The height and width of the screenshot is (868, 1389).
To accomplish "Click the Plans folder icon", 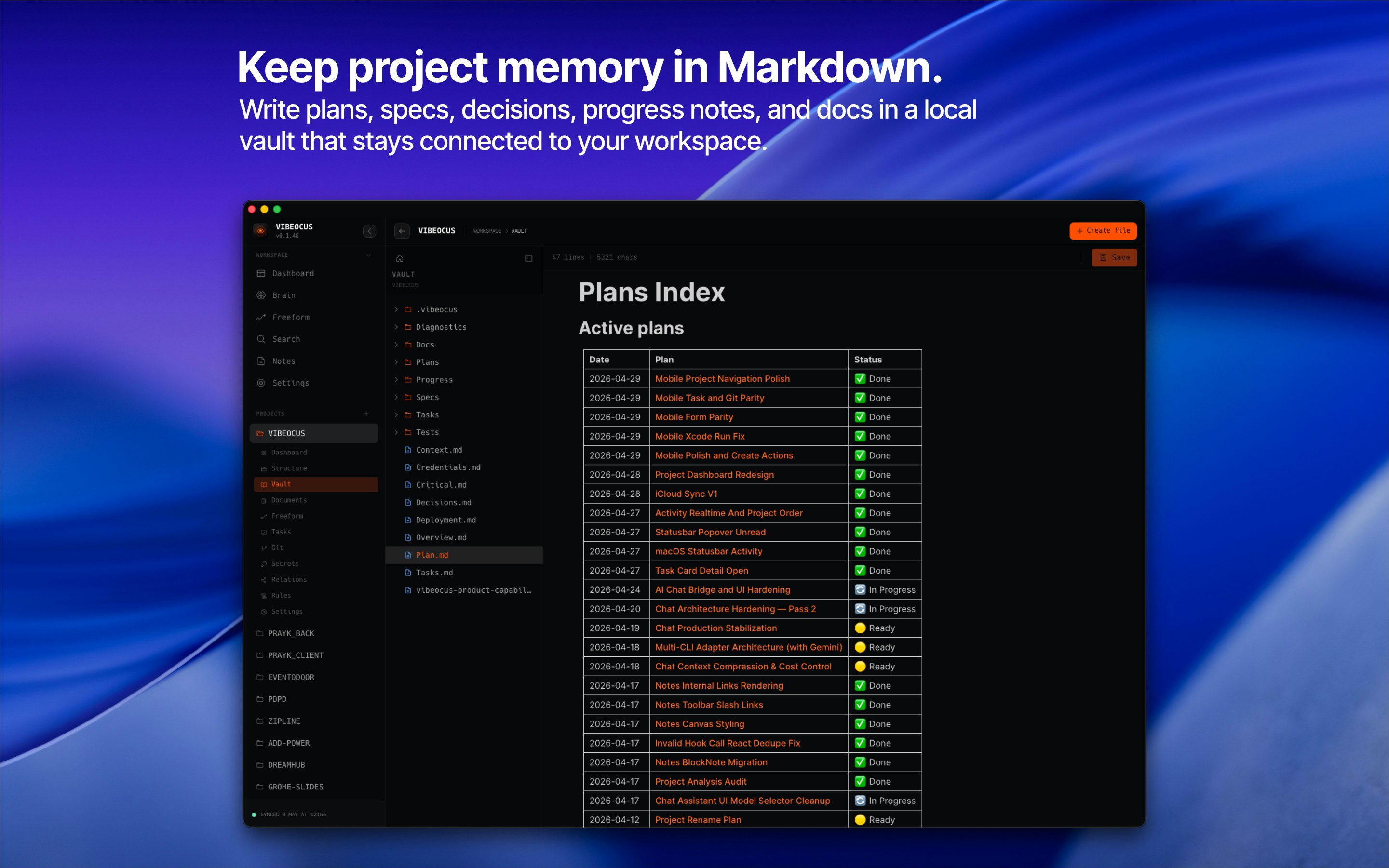I will click(x=408, y=362).
